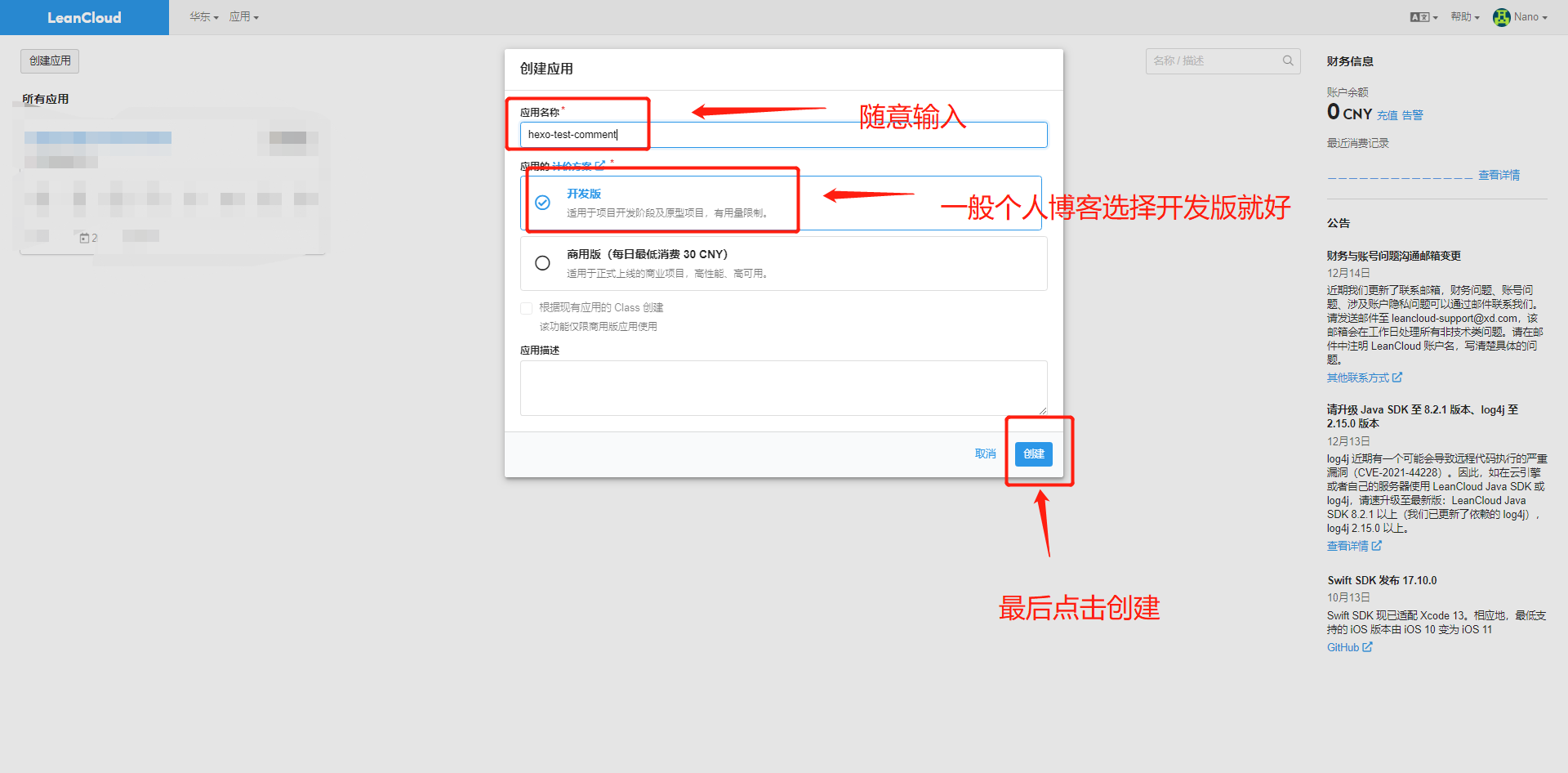Click the LeanCloud logo
This screenshot has width=1568, height=773.
(84, 17)
